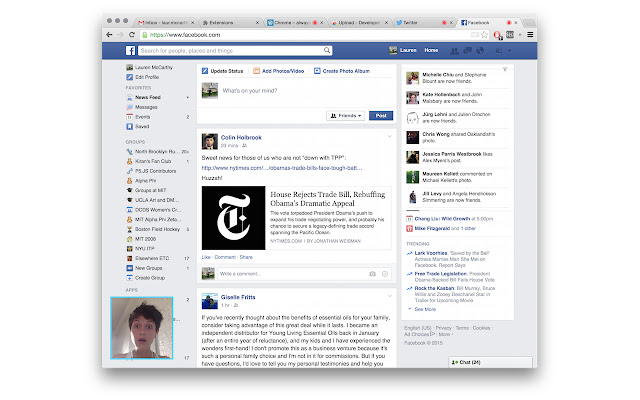640x400 pixels.
Task: Switch to the Extensions tab
Action: pyautogui.click(x=230, y=22)
